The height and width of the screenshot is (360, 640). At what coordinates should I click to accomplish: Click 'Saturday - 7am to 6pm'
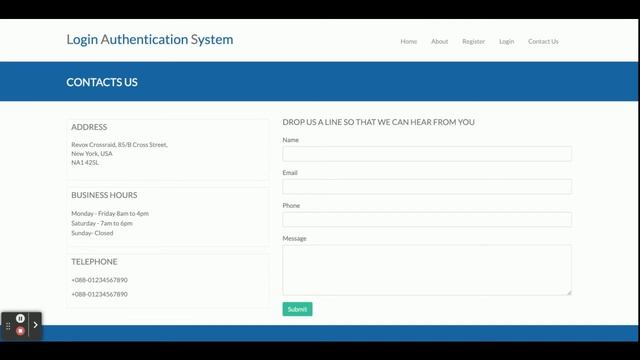102,223
